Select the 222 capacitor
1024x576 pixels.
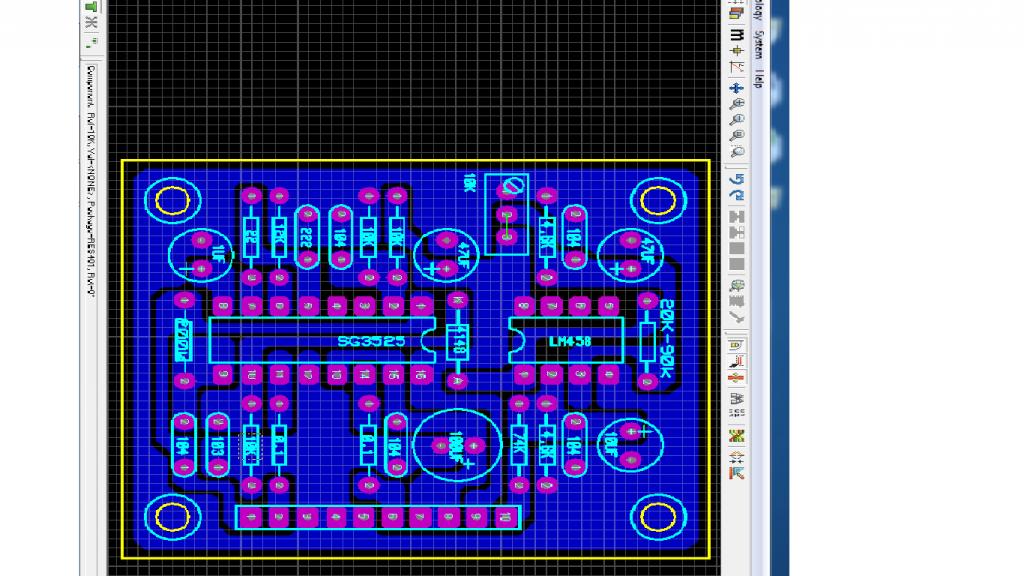click(307, 237)
